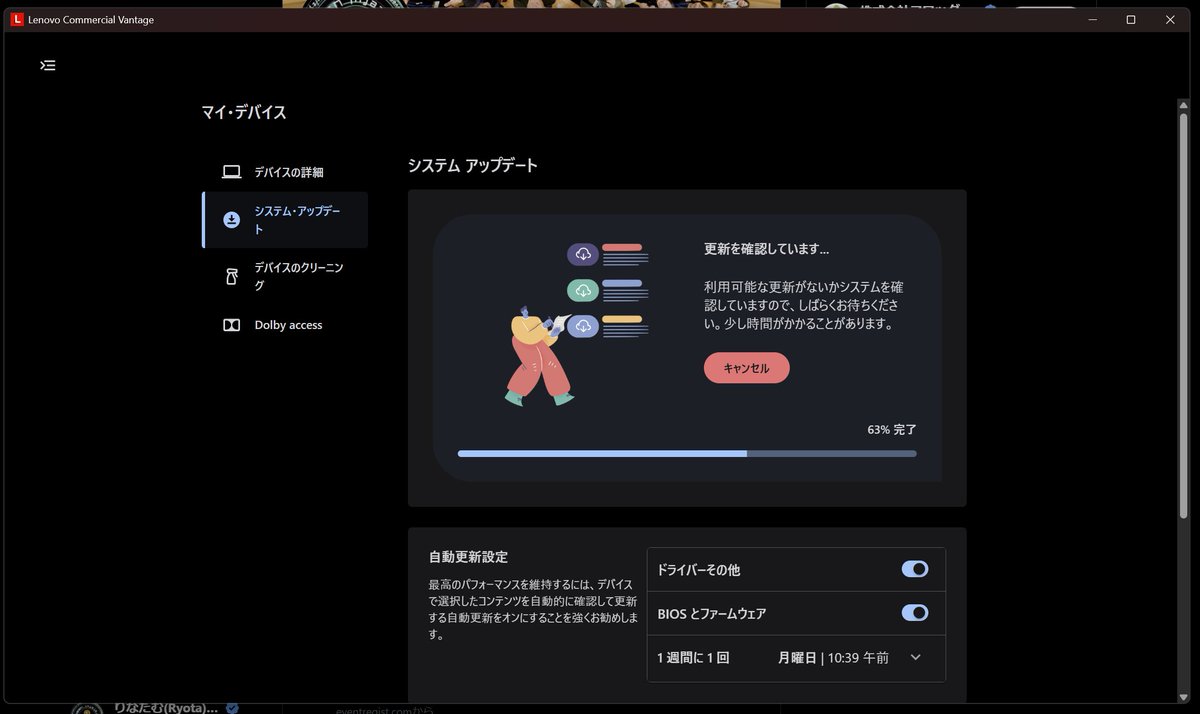Toggle BIOS とファームウェア auto update switch

pos(915,613)
